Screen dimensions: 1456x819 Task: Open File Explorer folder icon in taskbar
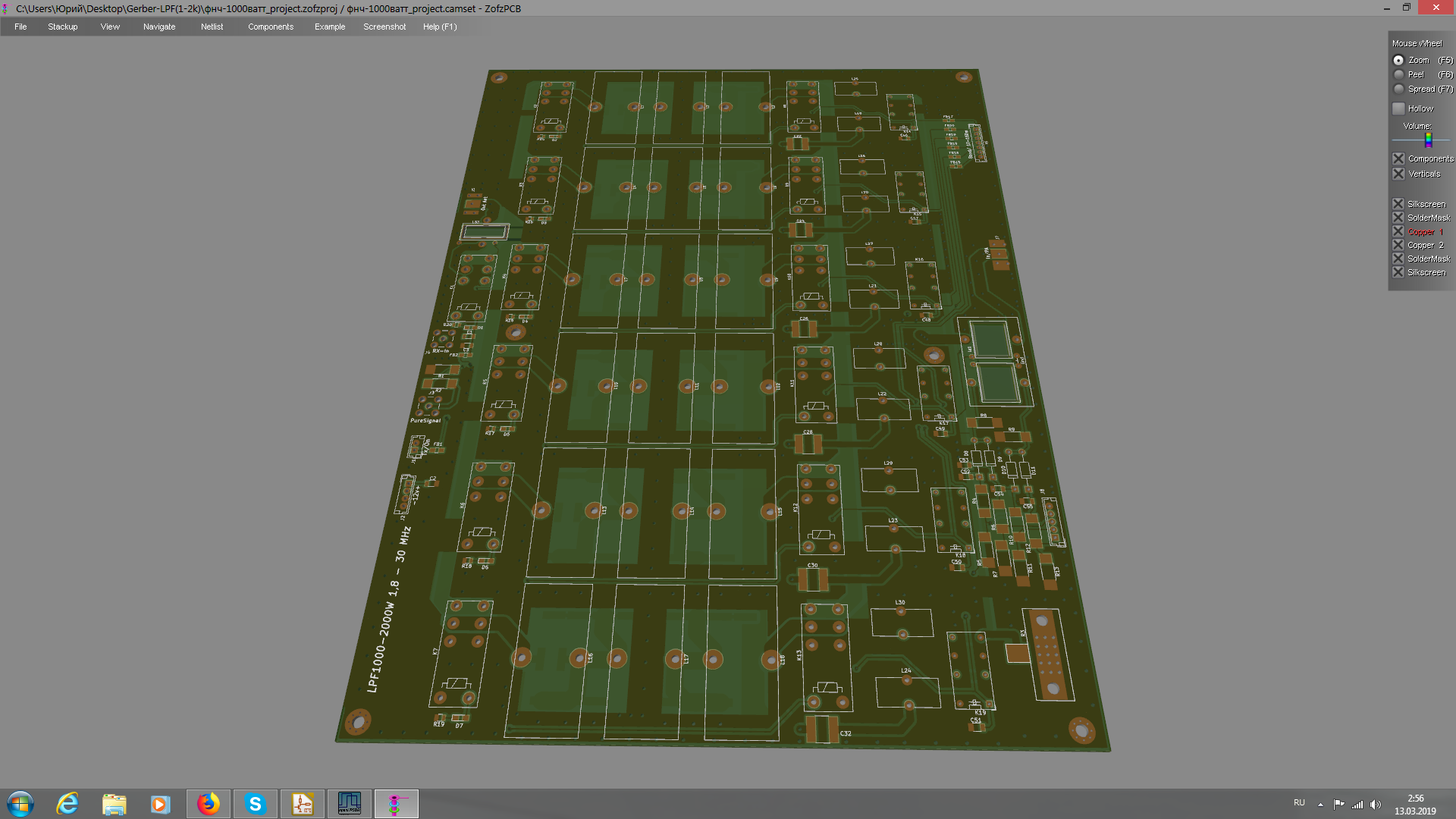pos(115,804)
